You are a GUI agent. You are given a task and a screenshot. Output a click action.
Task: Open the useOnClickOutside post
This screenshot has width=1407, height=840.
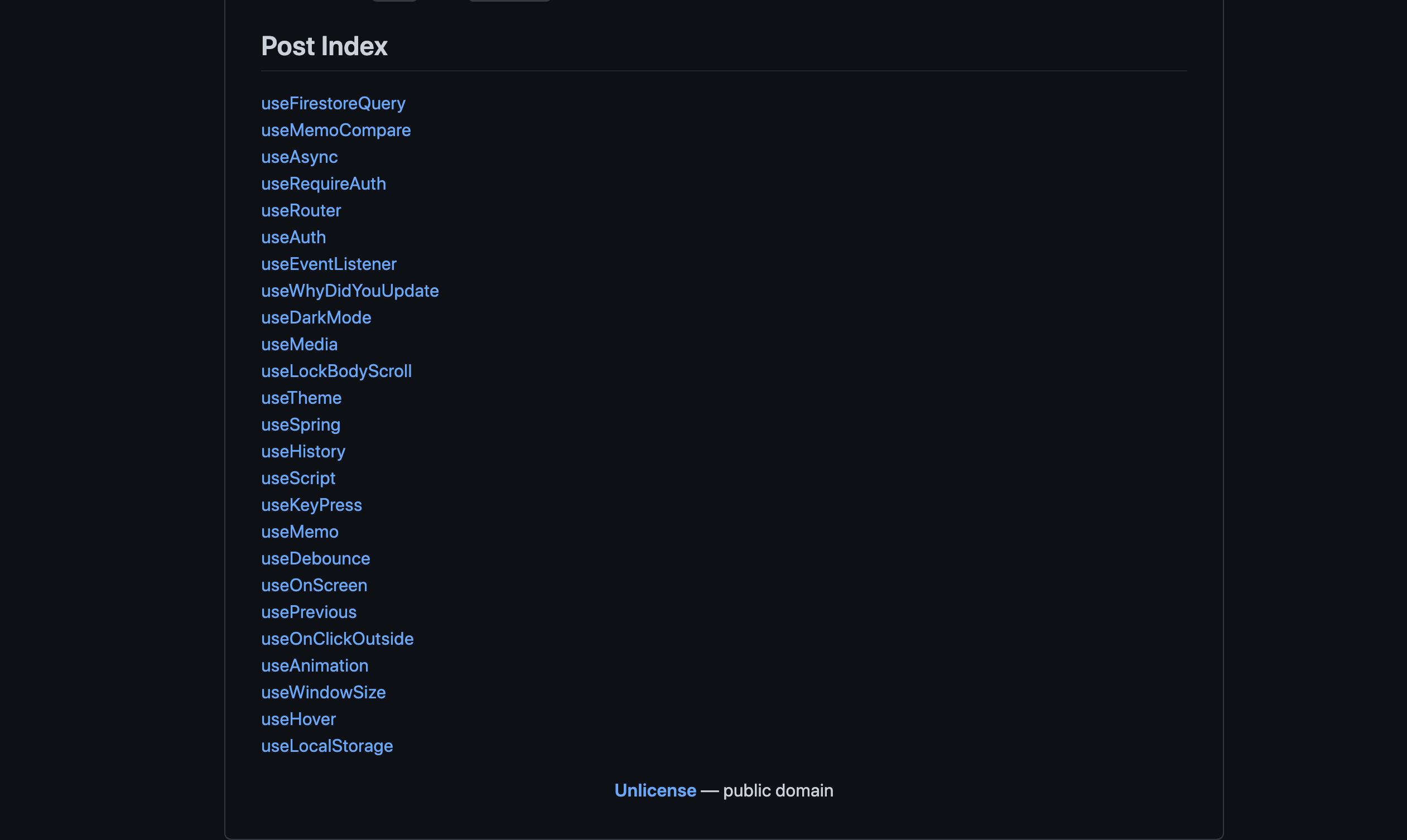tap(337, 639)
